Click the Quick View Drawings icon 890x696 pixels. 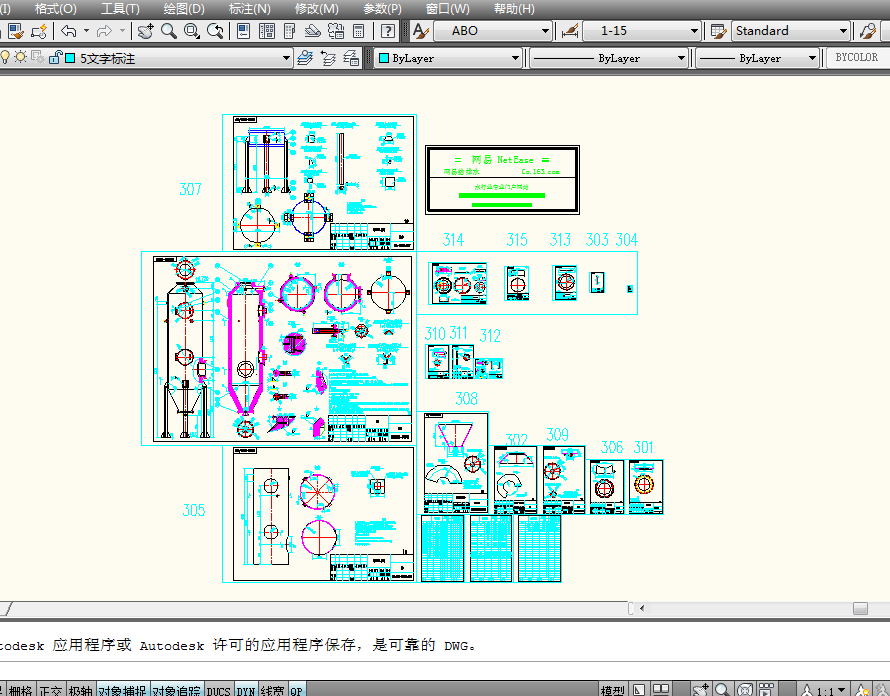click(661, 690)
